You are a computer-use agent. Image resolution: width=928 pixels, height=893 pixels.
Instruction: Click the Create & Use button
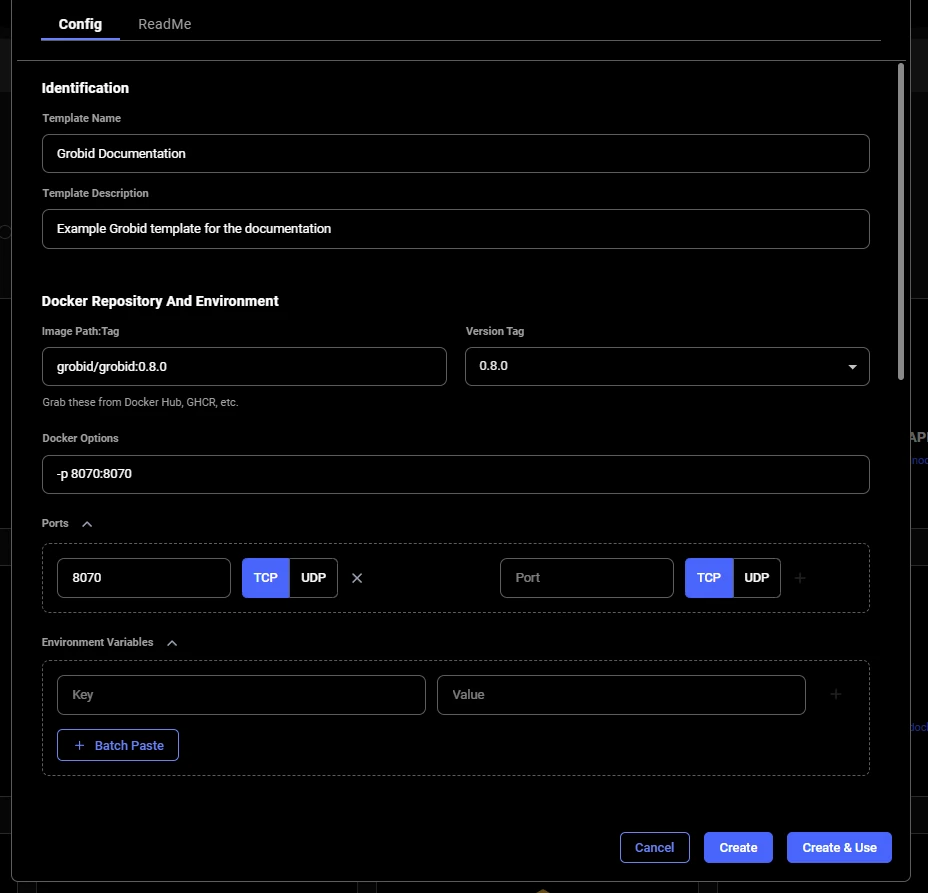pos(839,848)
